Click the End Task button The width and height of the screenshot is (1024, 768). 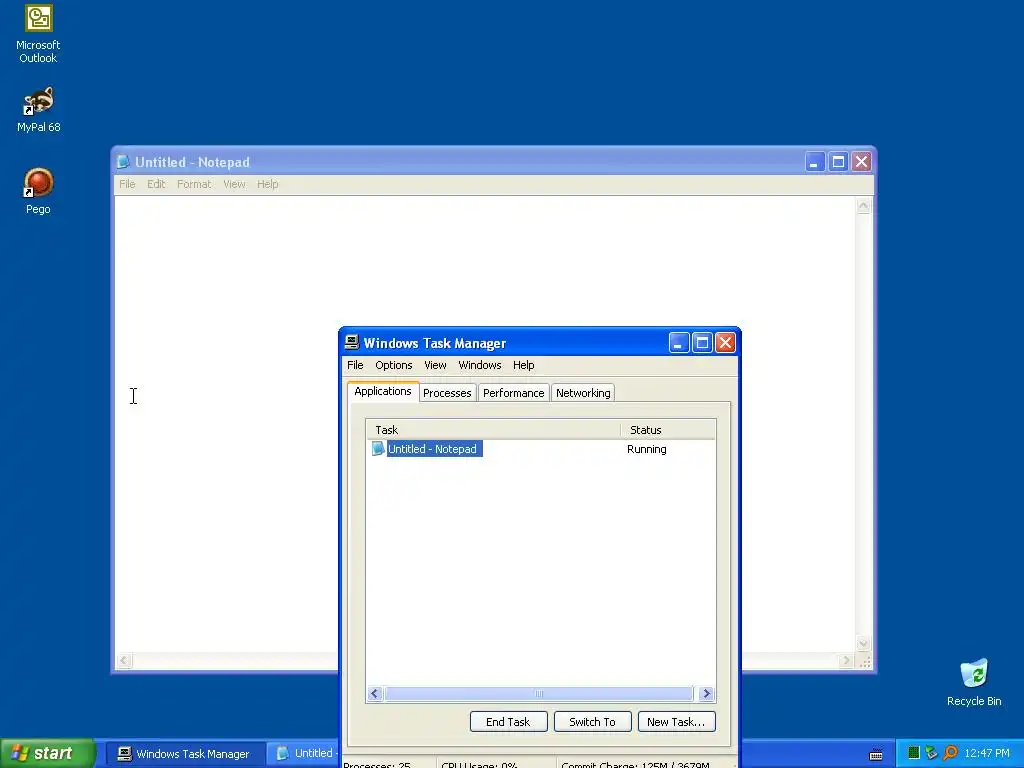pyautogui.click(x=508, y=722)
